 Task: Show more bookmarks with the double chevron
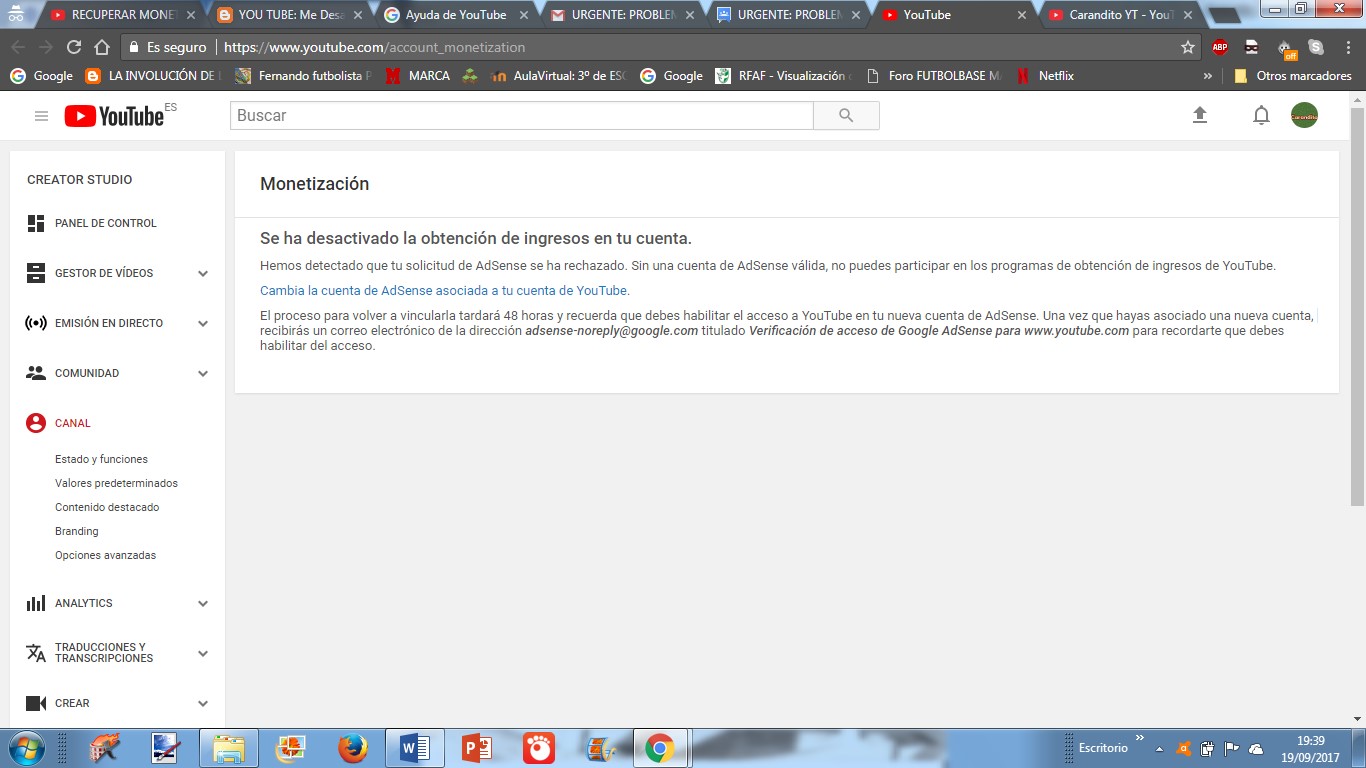click(1208, 76)
